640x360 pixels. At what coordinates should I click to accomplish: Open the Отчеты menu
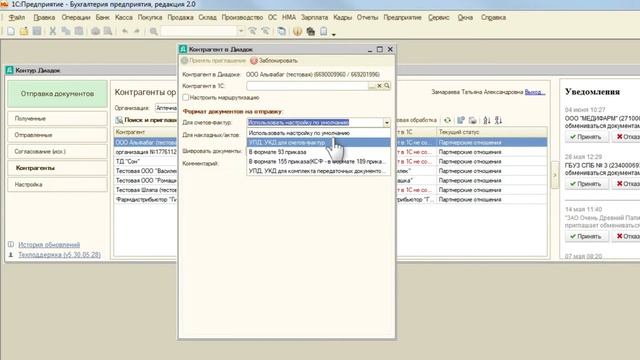pos(367,18)
